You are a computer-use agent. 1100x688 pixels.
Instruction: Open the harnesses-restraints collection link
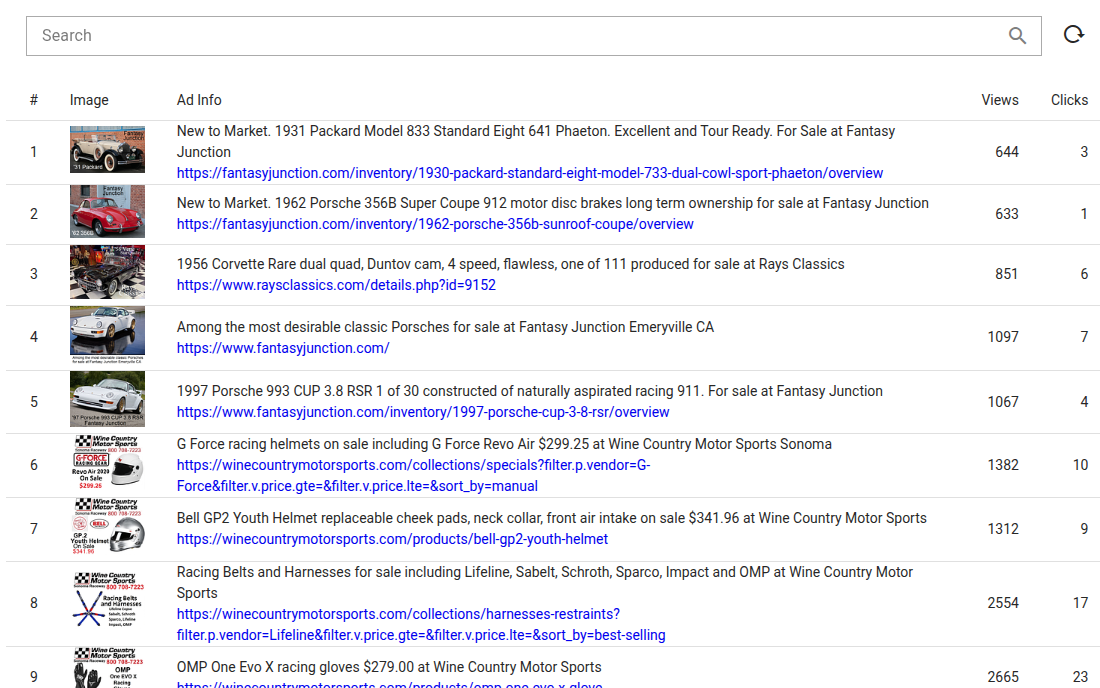point(421,624)
